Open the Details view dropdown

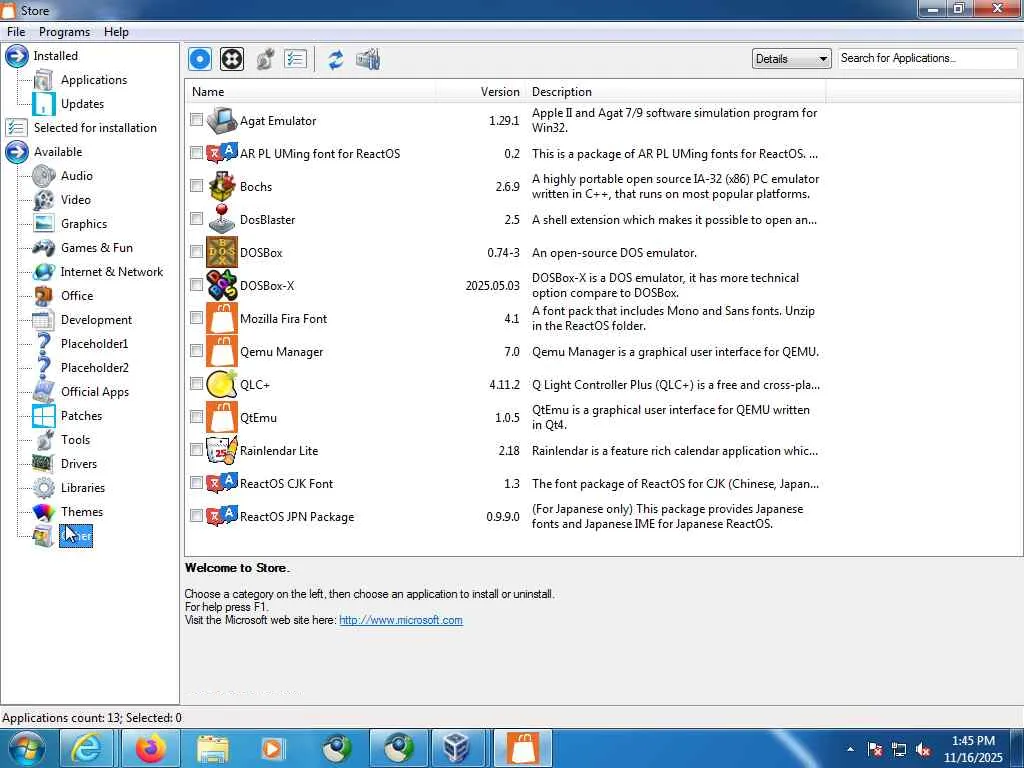click(x=791, y=59)
